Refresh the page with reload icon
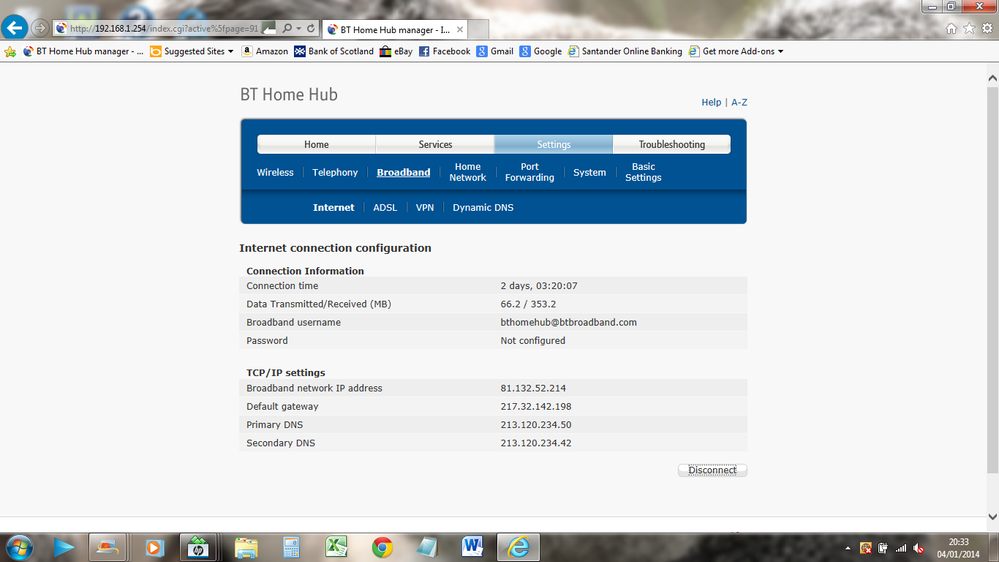Screen dimensions: 999x562 pyautogui.click(x=311, y=29)
